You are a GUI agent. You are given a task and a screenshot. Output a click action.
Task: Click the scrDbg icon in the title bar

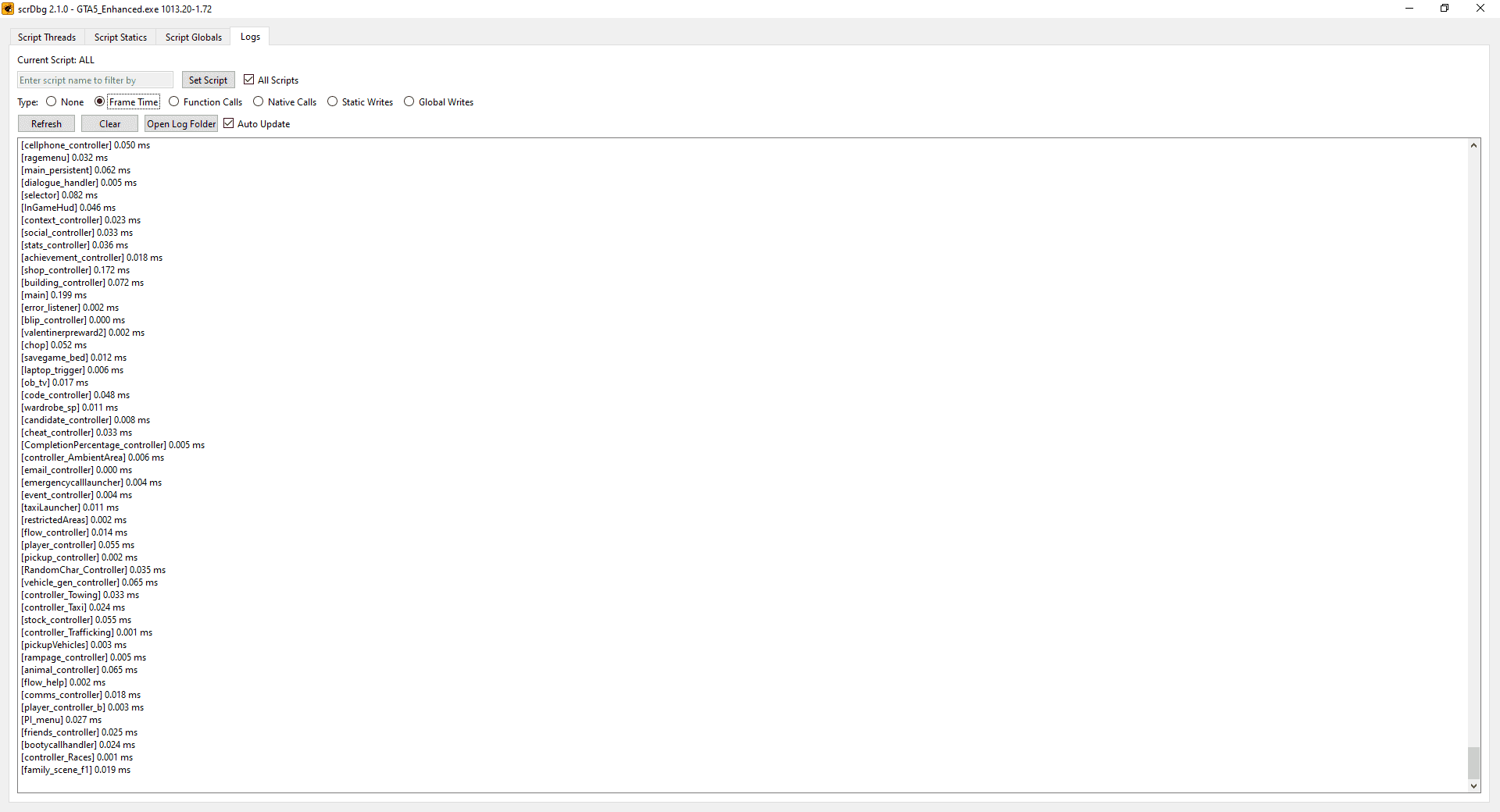pyautogui.click(x=8, y=9)
